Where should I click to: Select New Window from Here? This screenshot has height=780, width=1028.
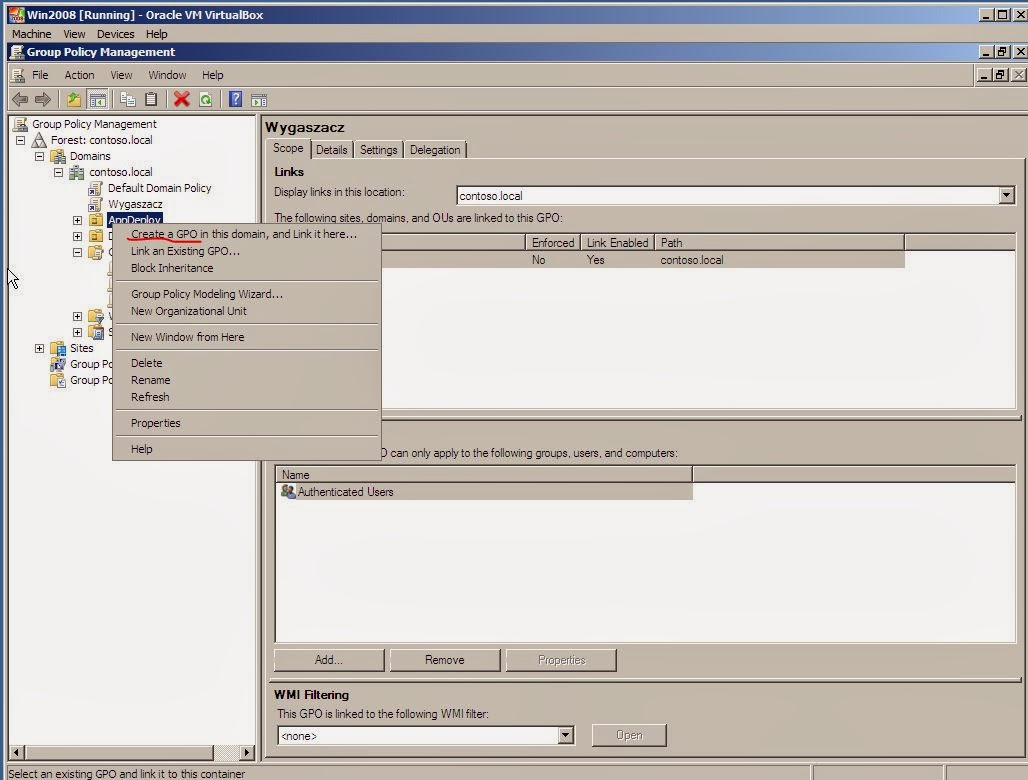[x=187, y=337]
